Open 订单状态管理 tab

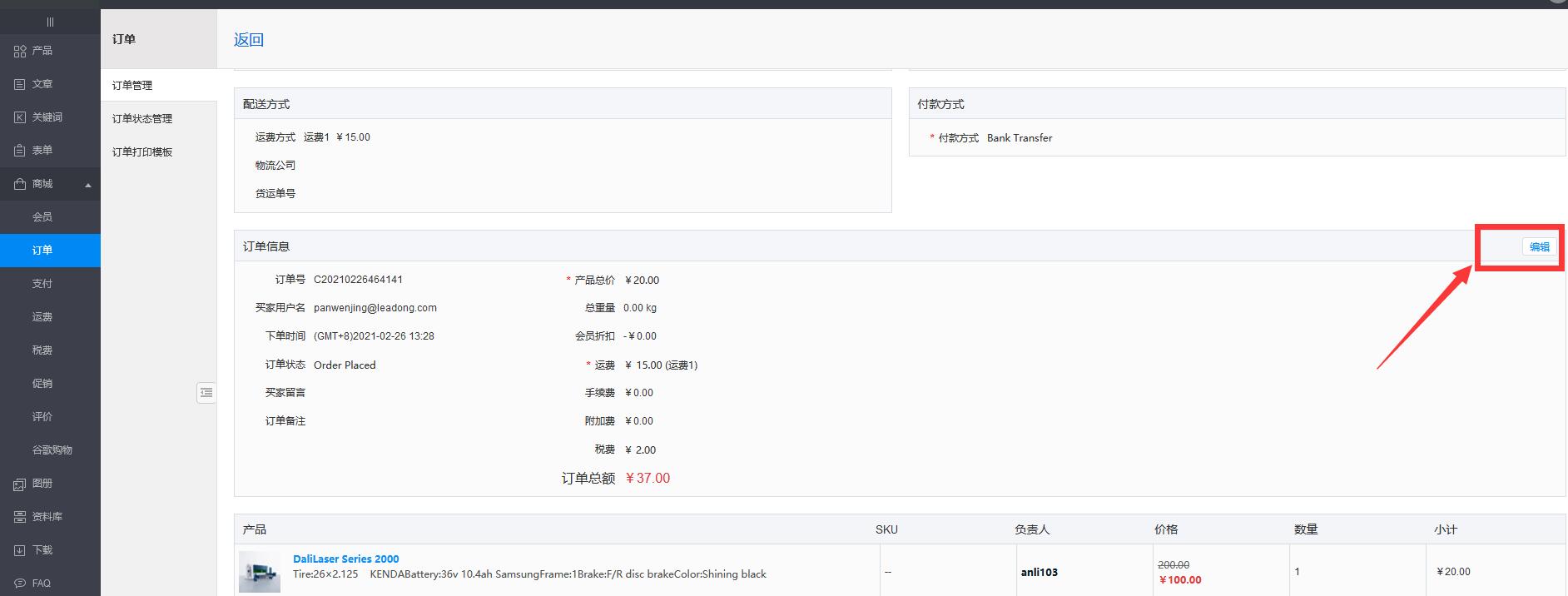142,119
